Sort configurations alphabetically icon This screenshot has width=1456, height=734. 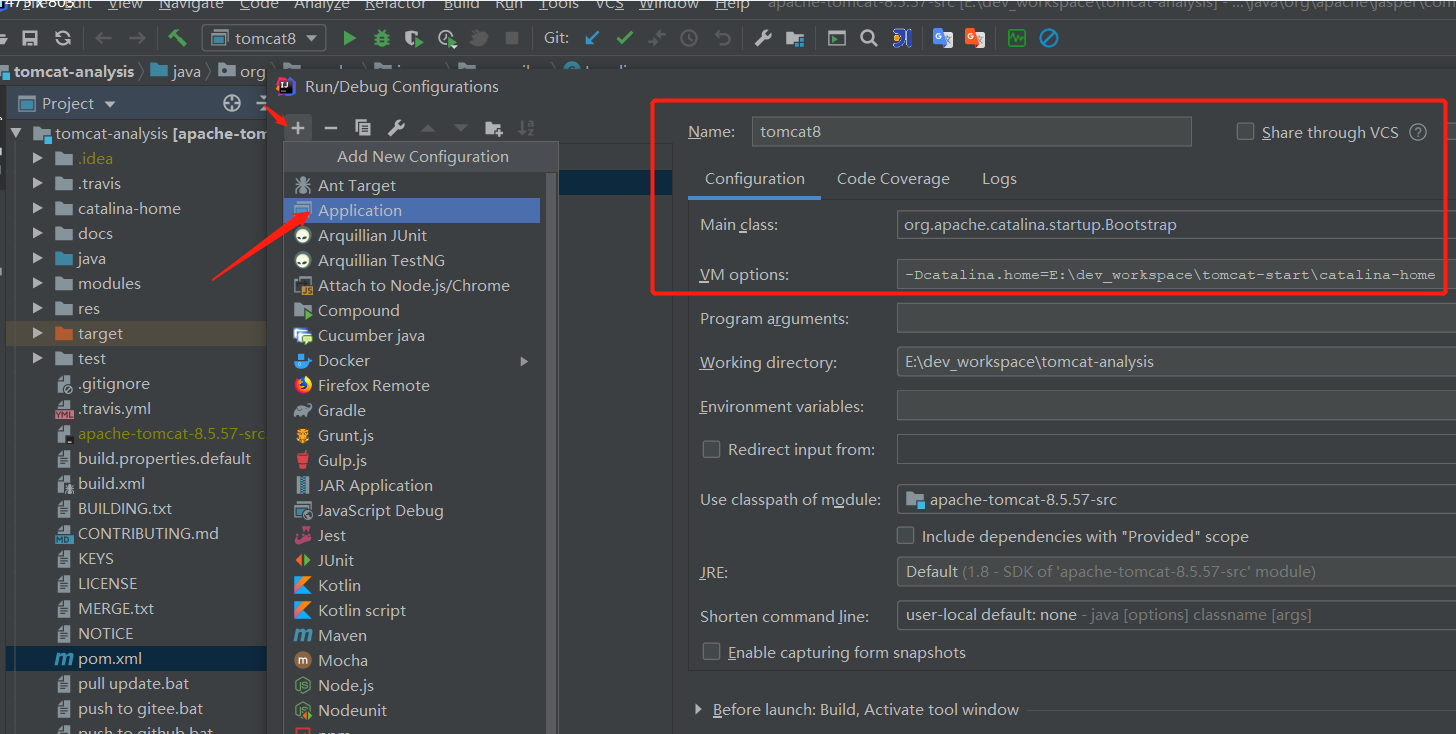(527, 128)
